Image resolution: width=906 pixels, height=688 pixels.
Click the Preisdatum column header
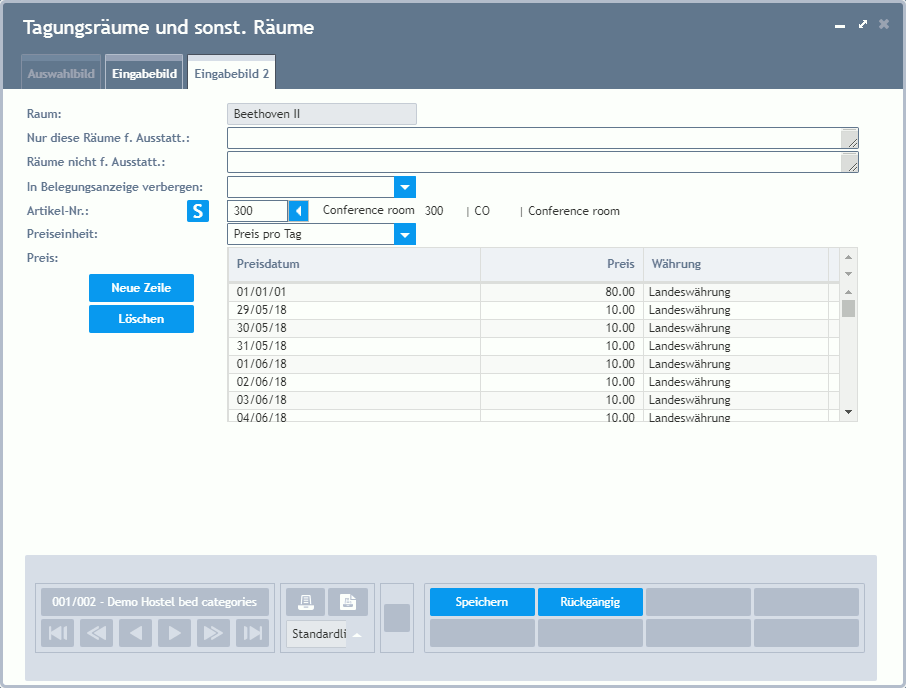[354, 264]
